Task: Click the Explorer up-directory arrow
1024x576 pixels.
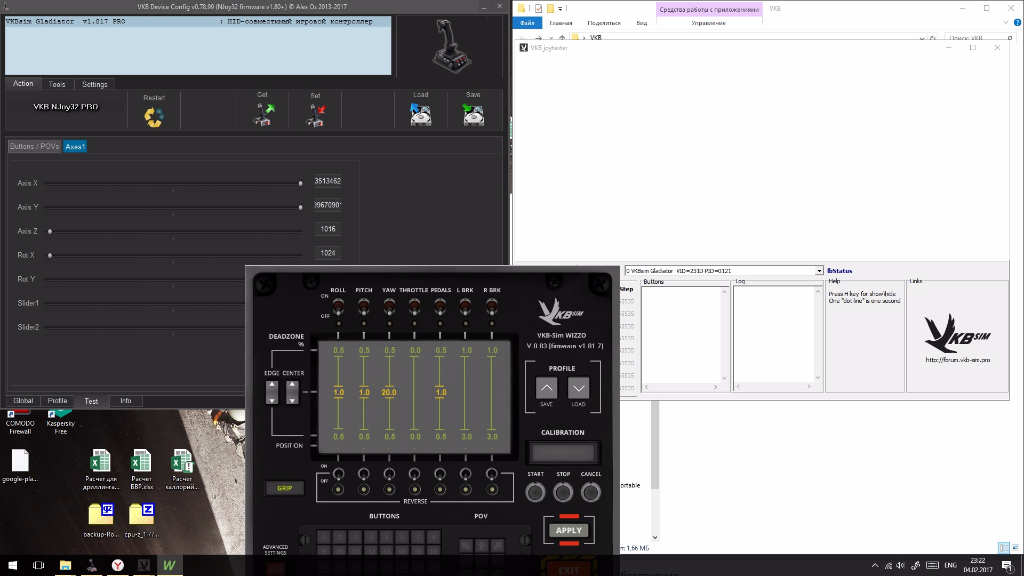Action: click(x=562, y=38)
